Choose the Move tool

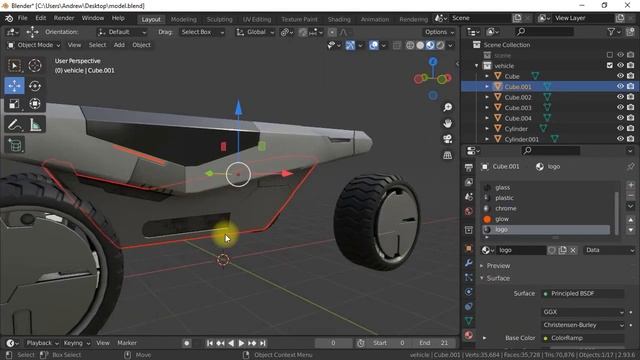[x=14, y=86]
